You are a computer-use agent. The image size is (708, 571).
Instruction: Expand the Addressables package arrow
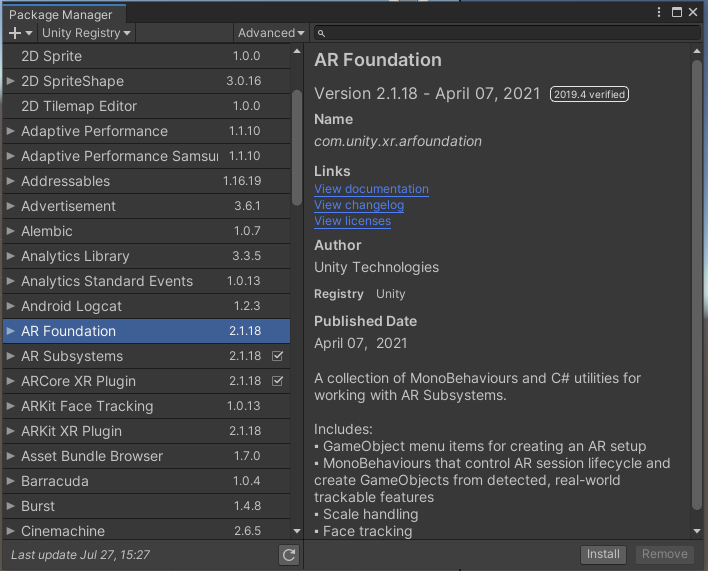pyautogui.click(x=10, y=181)
